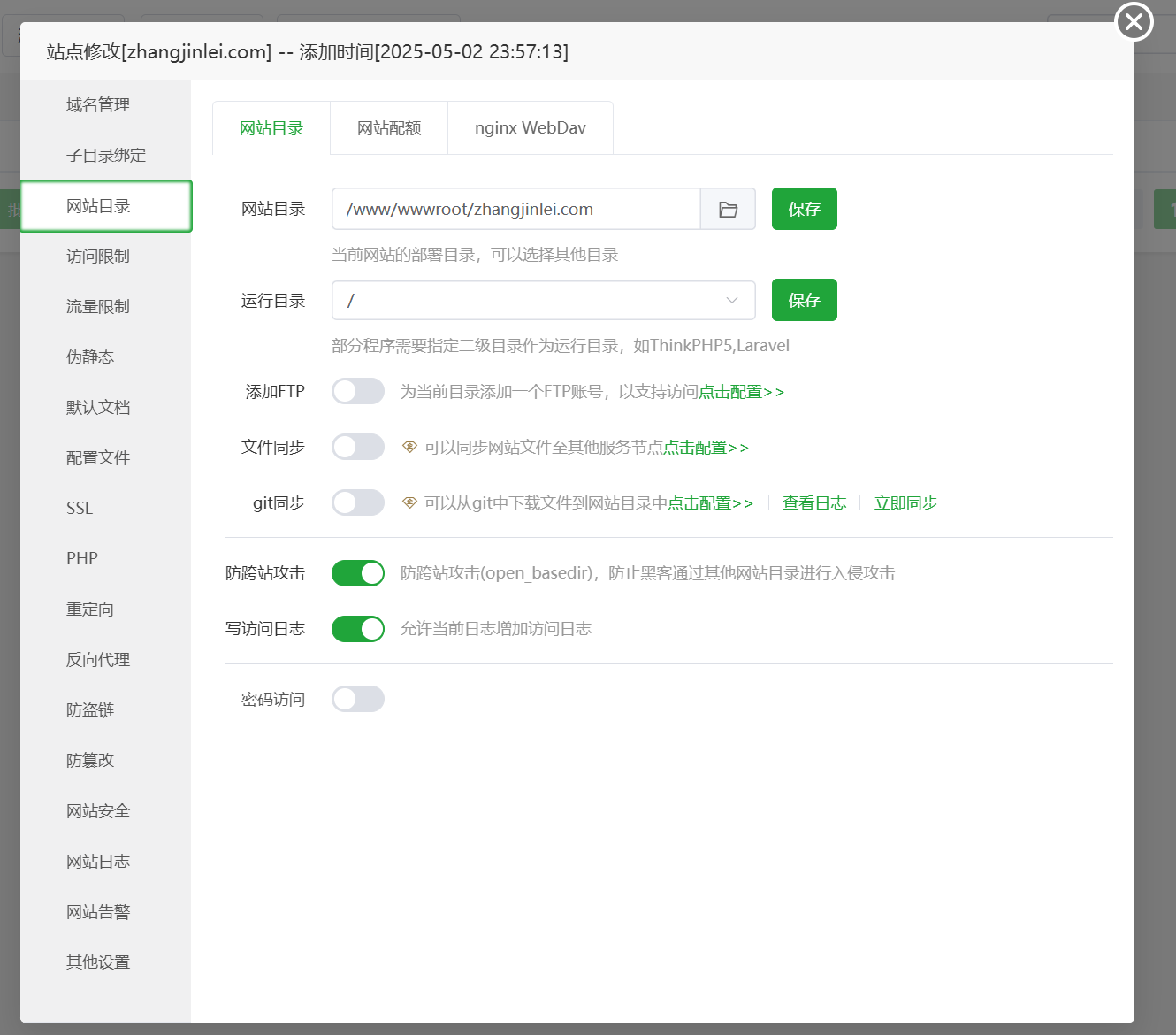This screenshot has width=1176, height=1035.
Task: Save the 网站目录 path
Action: pos(804,209)
